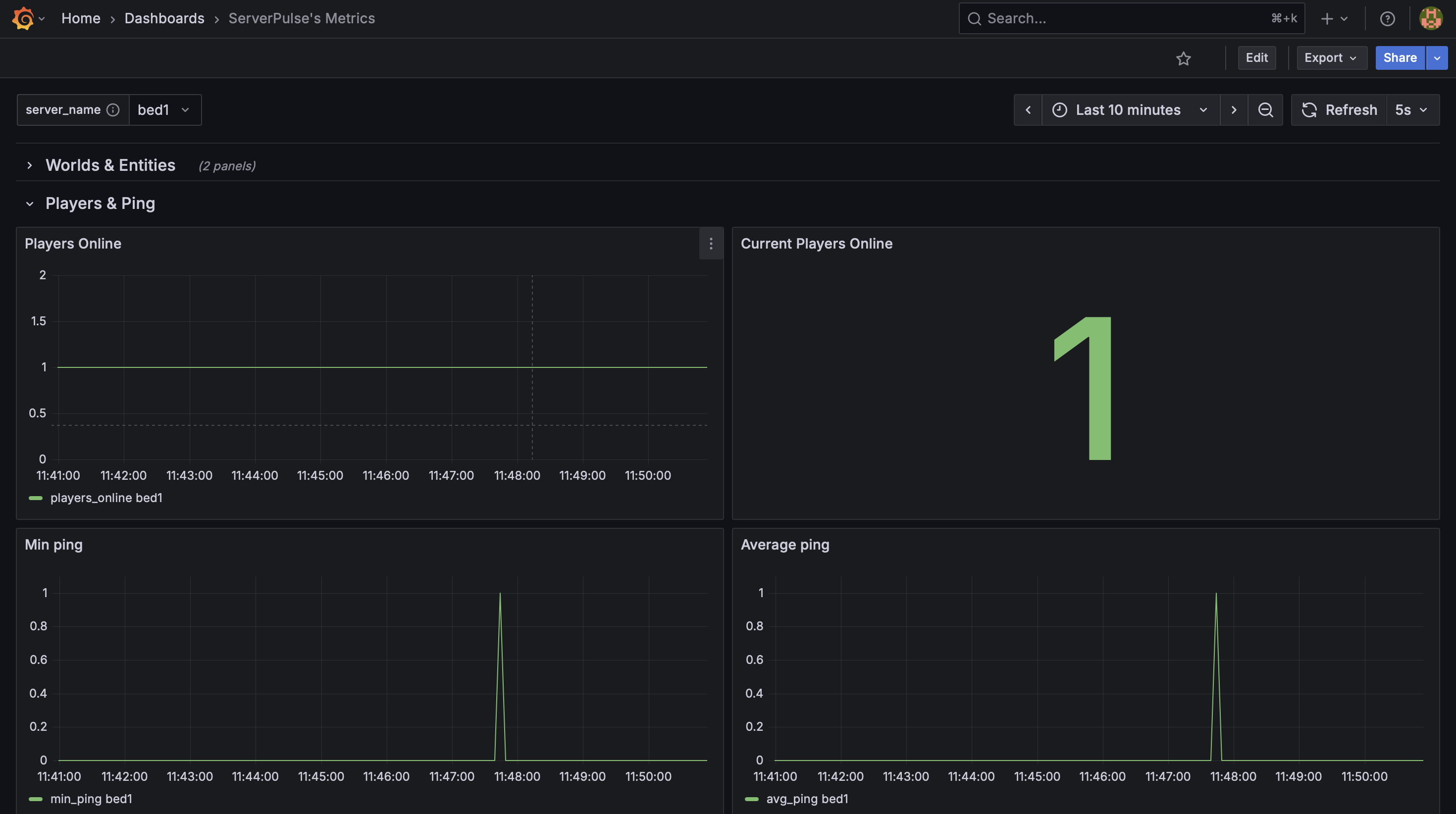Image resolution: width=1456 pixels, height=814 pixels.
Task: Toggle players_online bed1 series in legend
Action: [105, 498]
